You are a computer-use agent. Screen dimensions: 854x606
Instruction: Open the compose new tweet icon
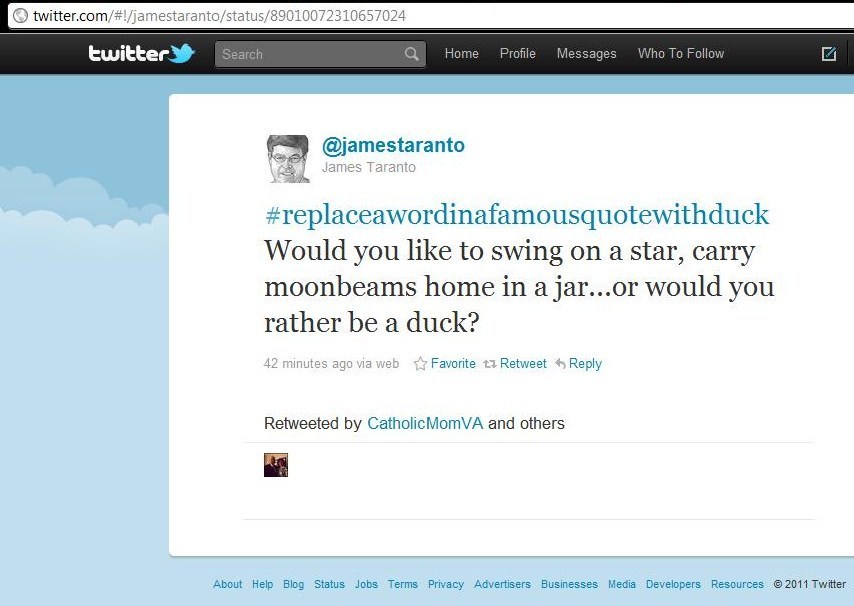828,53
